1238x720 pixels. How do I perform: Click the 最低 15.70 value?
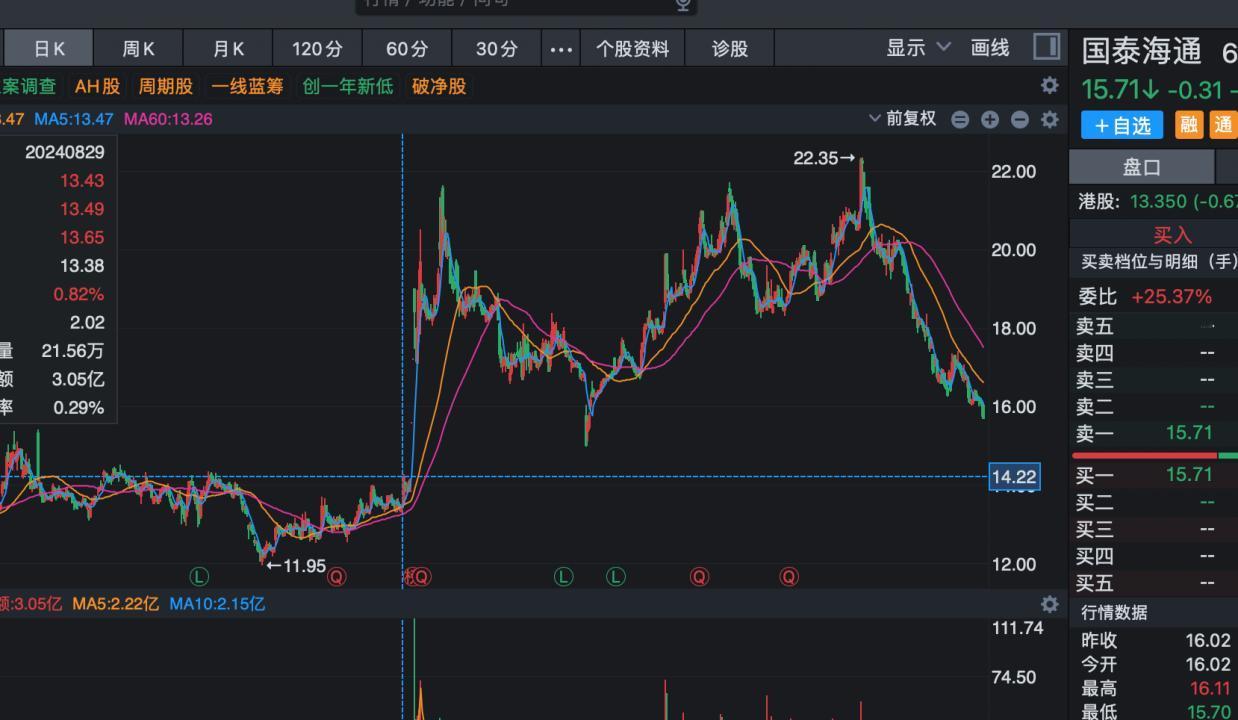[x=1209, y=712]
